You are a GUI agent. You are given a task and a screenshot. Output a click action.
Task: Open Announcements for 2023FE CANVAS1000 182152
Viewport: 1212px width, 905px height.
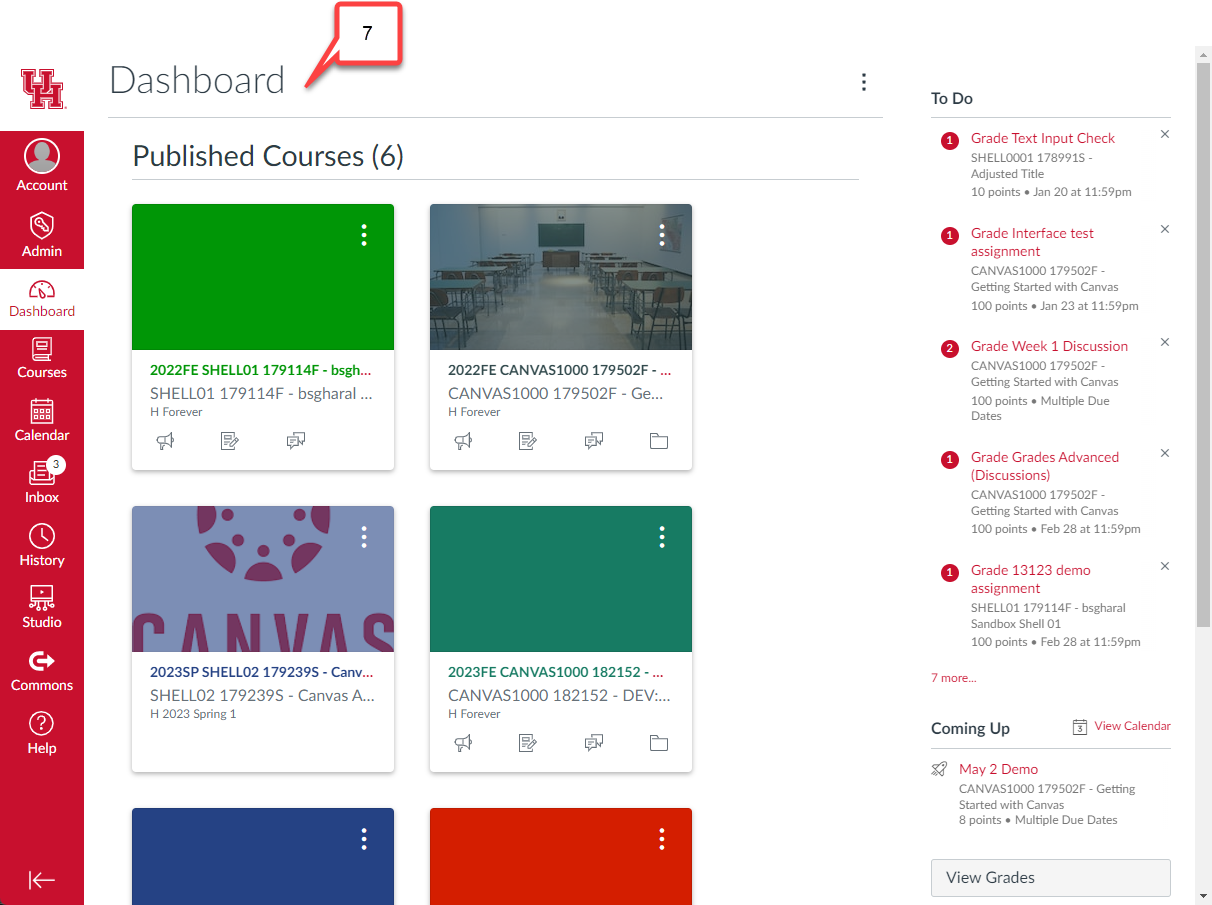click(x=463, y=743)
